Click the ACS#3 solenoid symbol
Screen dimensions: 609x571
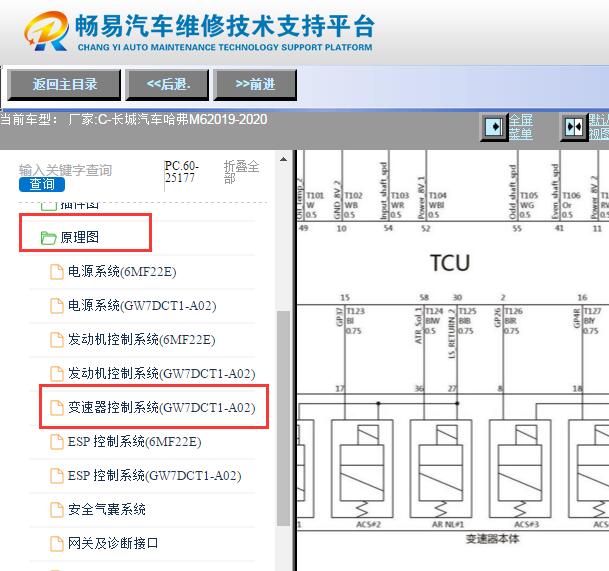520,469
